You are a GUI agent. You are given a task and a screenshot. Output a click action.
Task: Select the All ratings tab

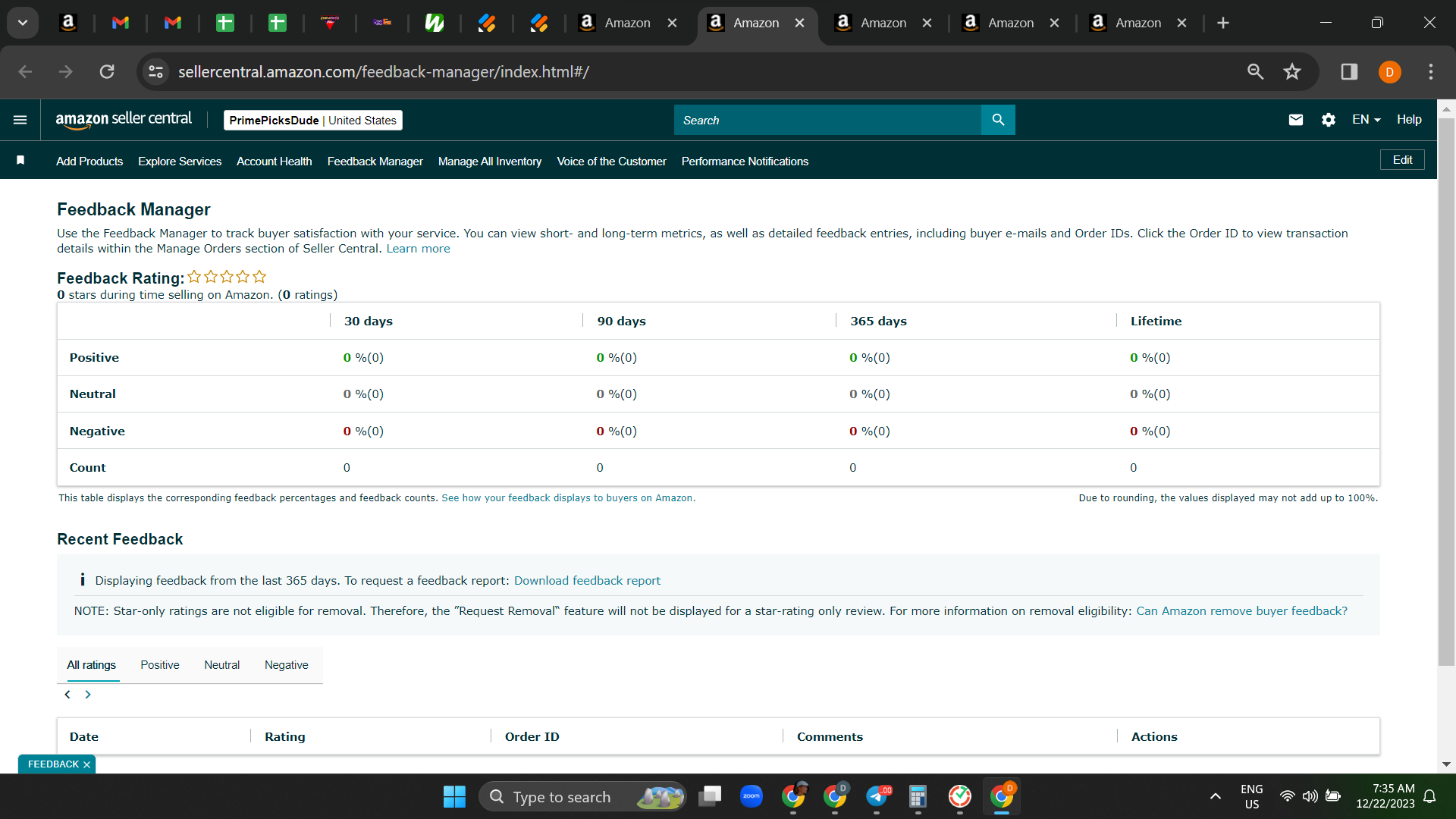pyautogui.click(x=91, y=665)
